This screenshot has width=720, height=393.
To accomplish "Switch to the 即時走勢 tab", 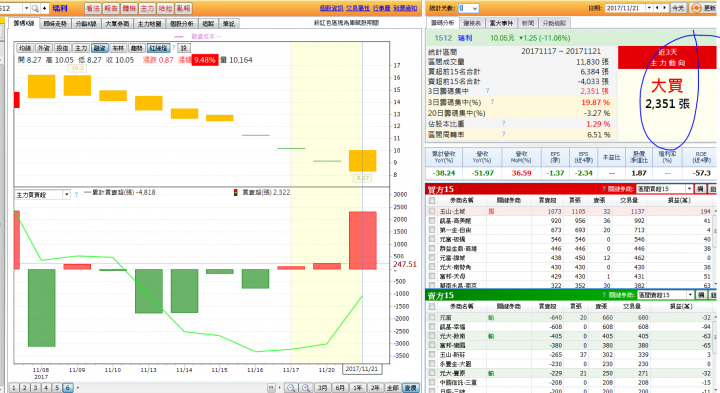I will [56, 23].
